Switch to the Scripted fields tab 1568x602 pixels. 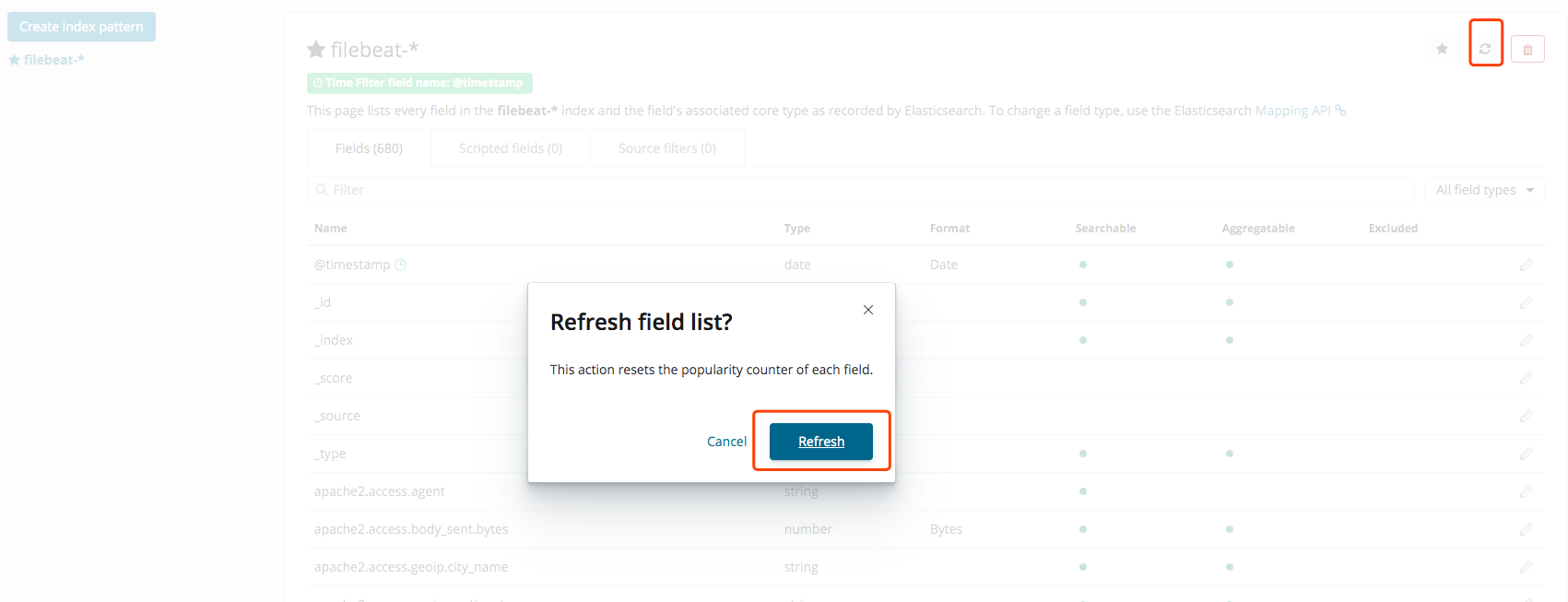pos(510,148)
